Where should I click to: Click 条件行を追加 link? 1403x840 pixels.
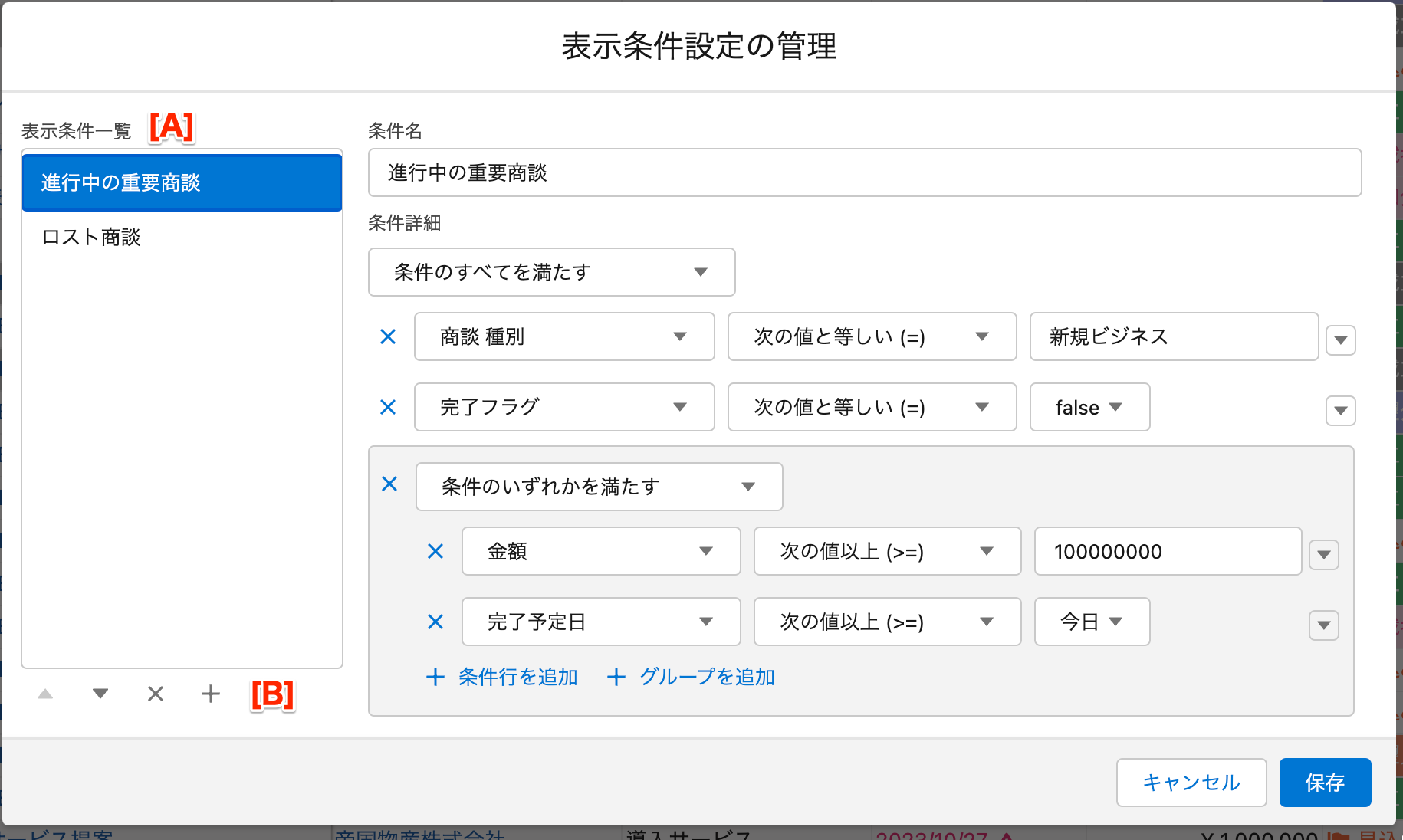click(x=503, y=677)
